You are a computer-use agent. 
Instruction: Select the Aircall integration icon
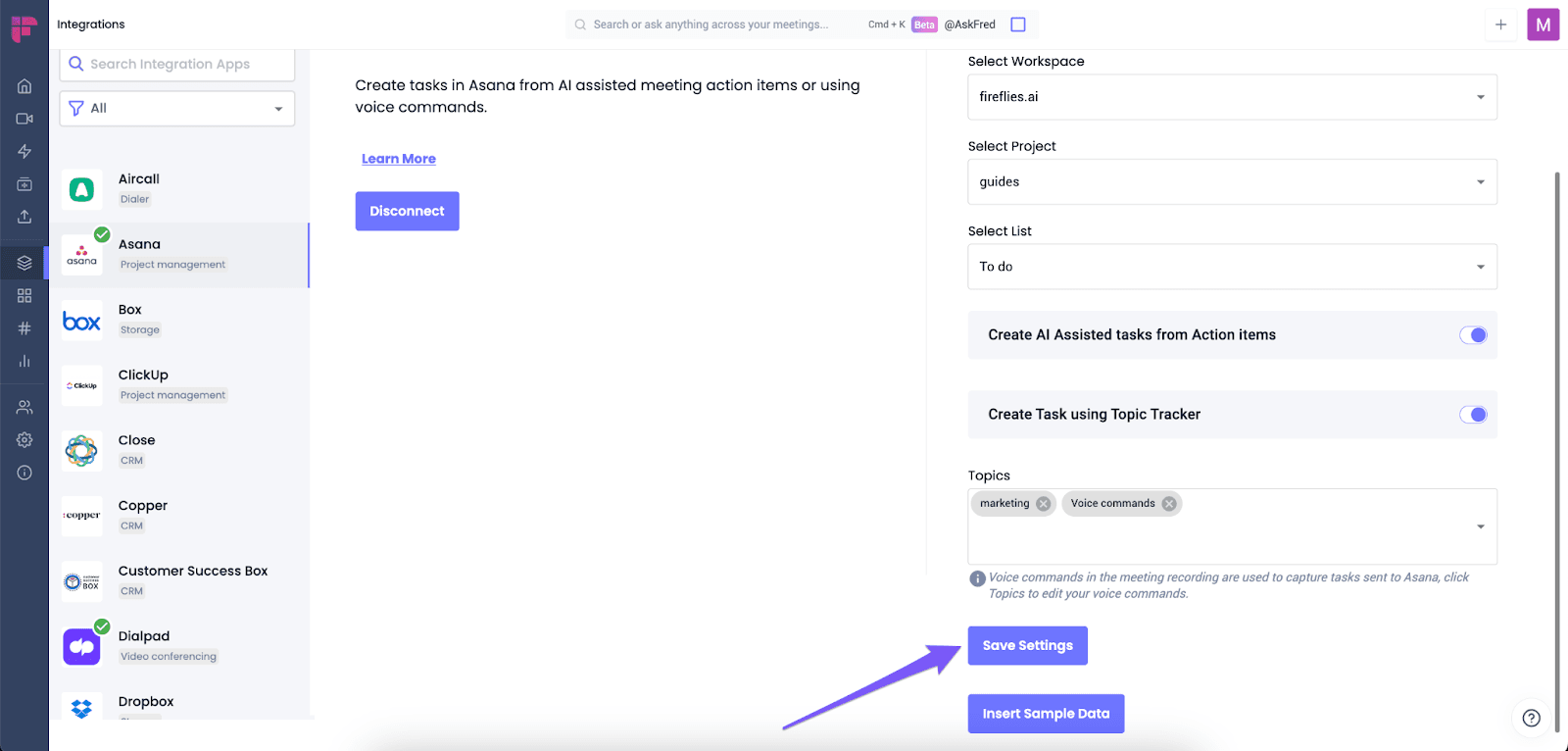tap(82, 189)
